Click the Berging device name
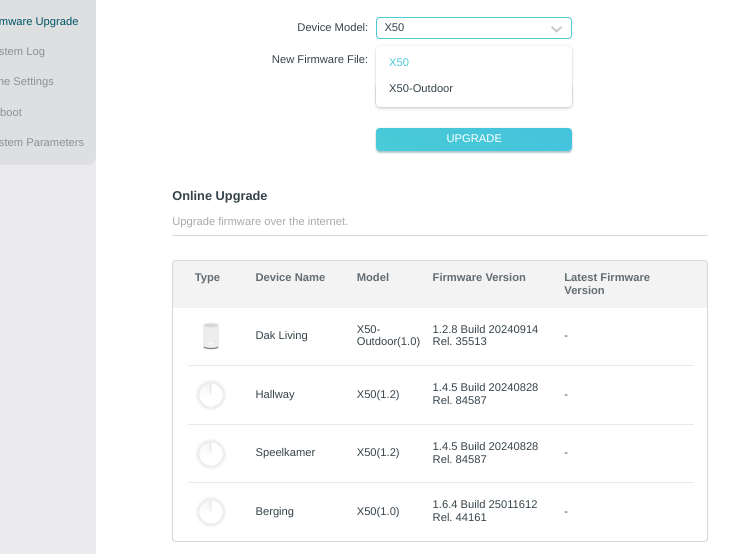732x554 pixels. [275, 512]
